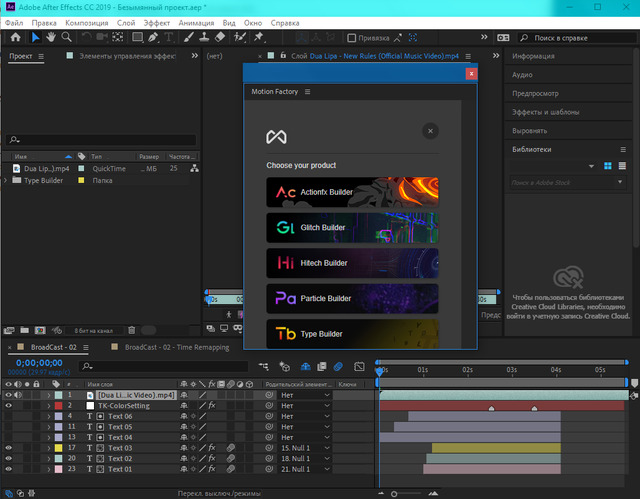Expand the Type Builder folder
This screenshot has width=640, height=499.
7,181
